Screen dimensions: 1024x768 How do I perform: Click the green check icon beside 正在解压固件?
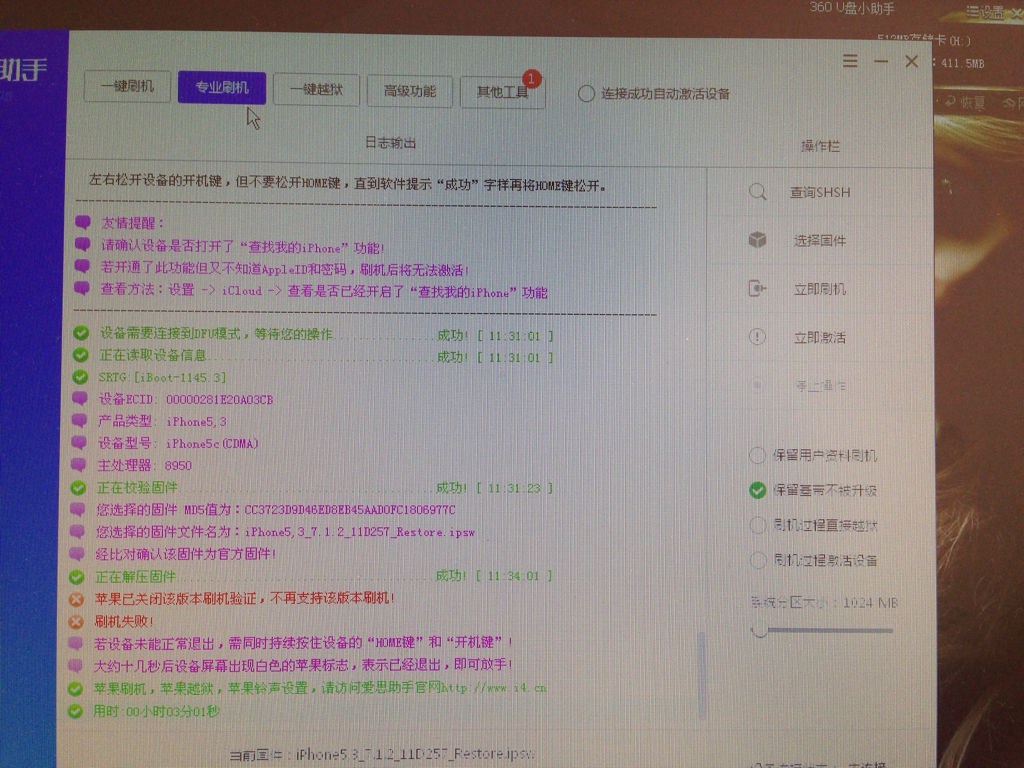pyautogui.click(x=77, y=577)
